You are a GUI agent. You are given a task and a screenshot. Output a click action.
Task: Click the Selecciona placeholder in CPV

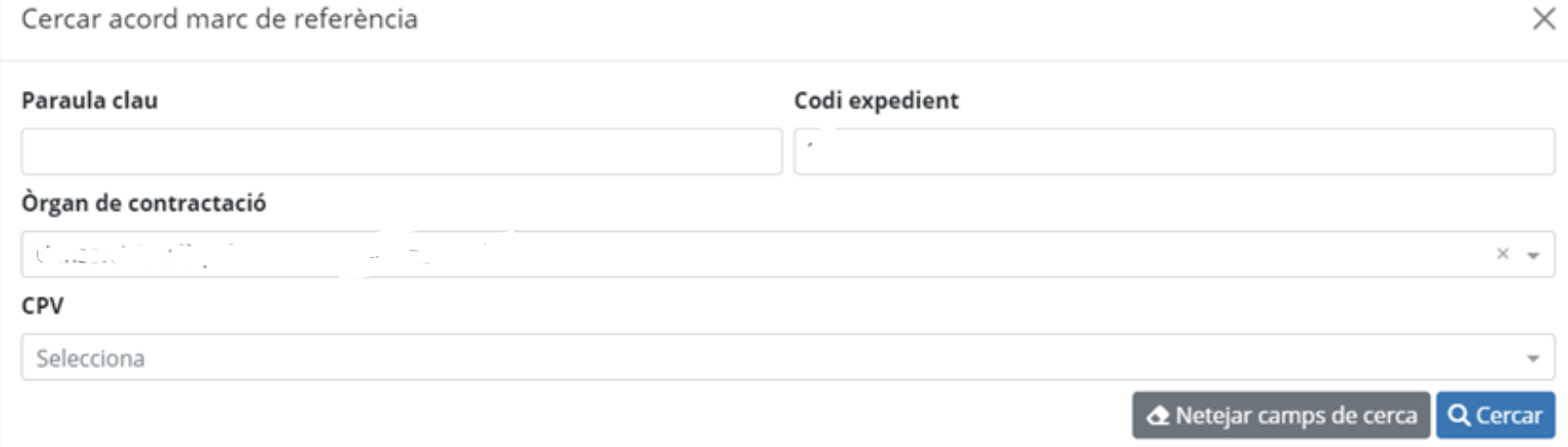[x=90, y=359]
